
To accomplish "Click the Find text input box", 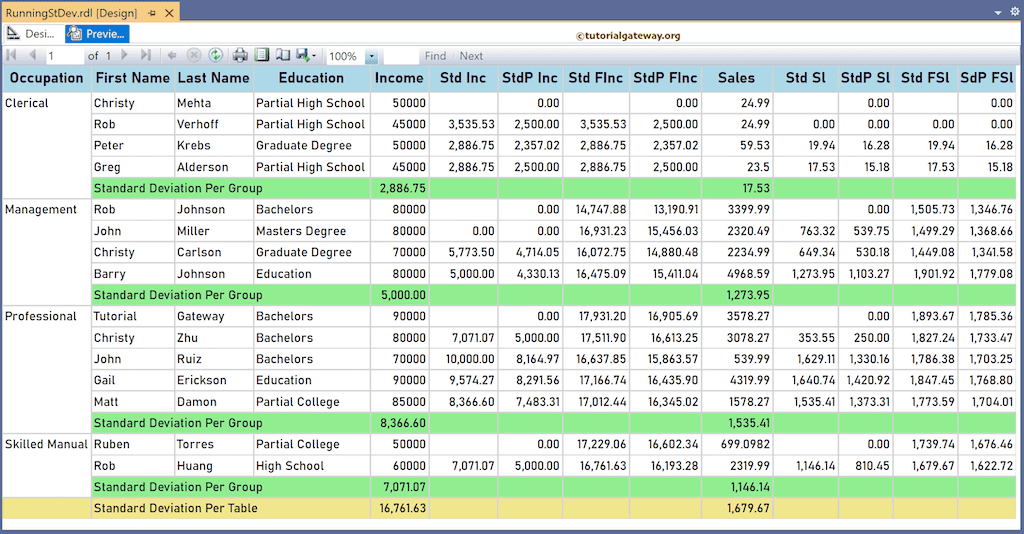I will click(400, 56).
